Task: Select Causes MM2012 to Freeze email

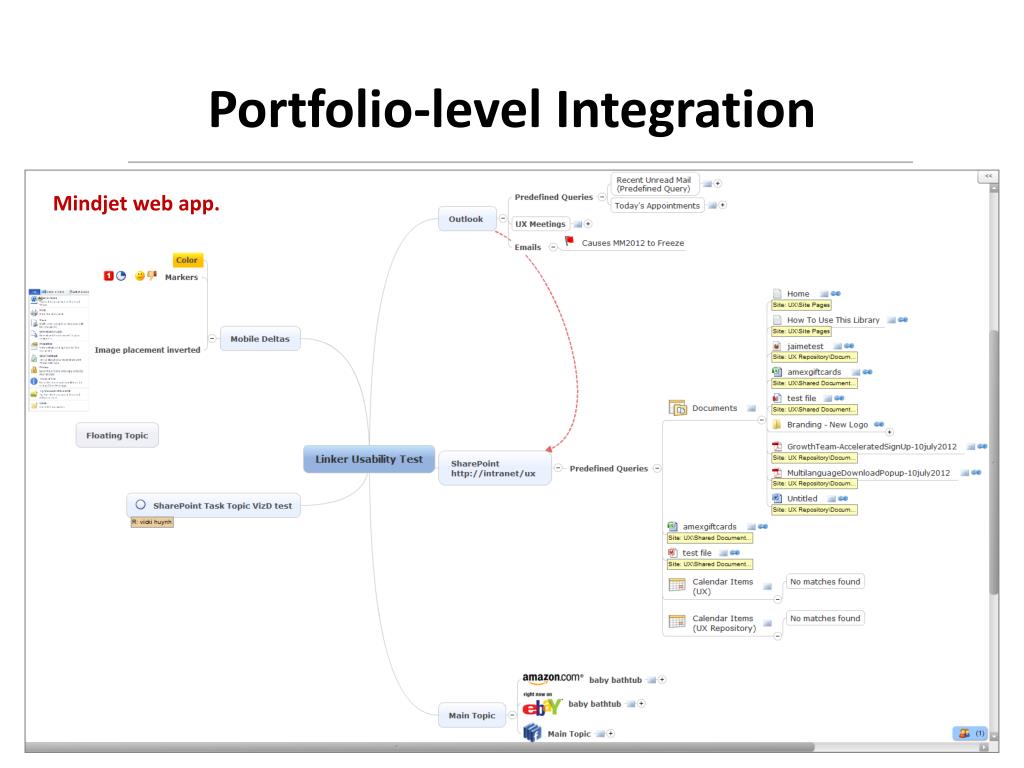Action: pos(633,243)
